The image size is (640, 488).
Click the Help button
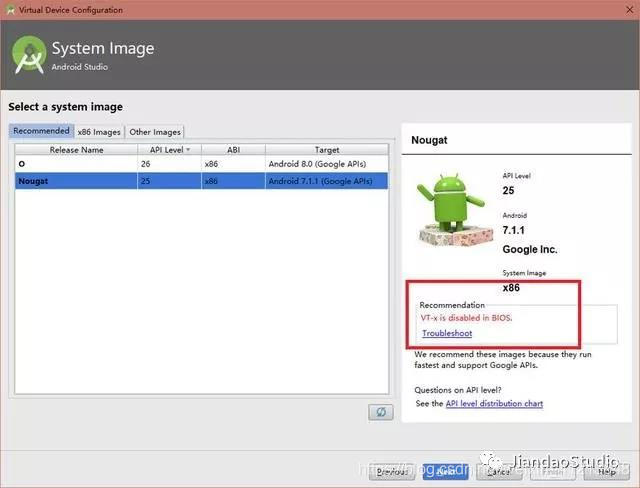[607, 472]
